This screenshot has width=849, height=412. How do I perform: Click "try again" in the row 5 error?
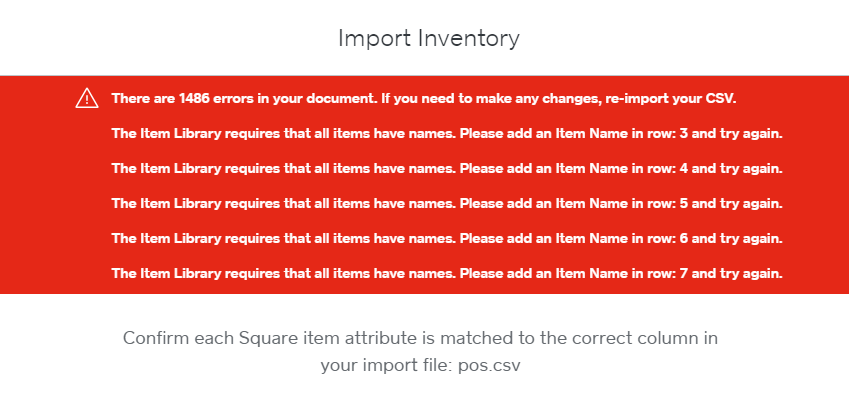(x=750, y=203)
